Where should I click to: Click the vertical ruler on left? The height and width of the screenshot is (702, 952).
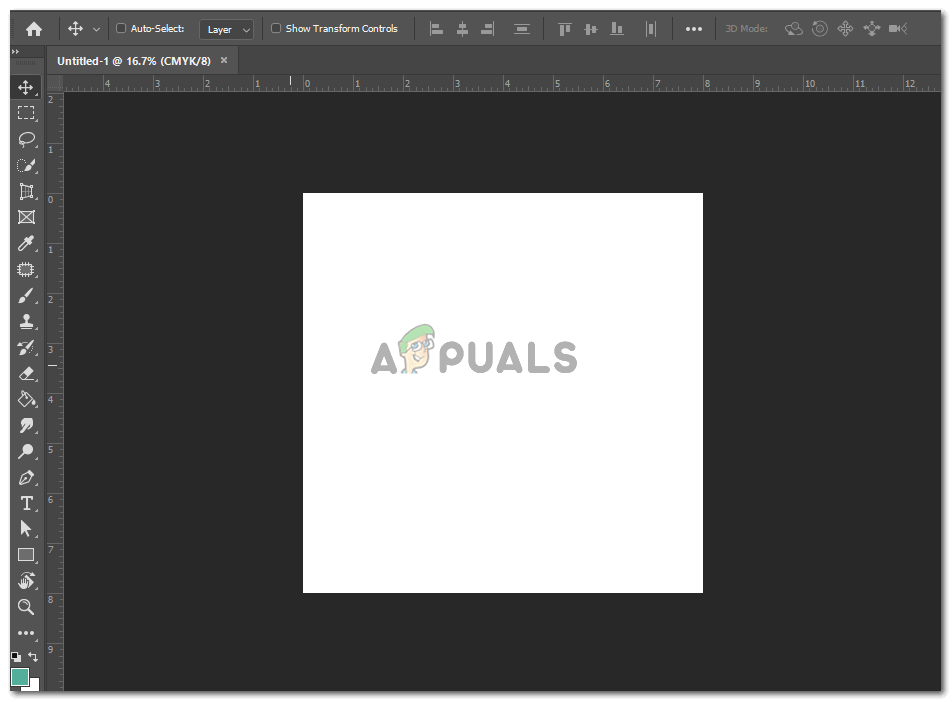[x=55, y=391]
